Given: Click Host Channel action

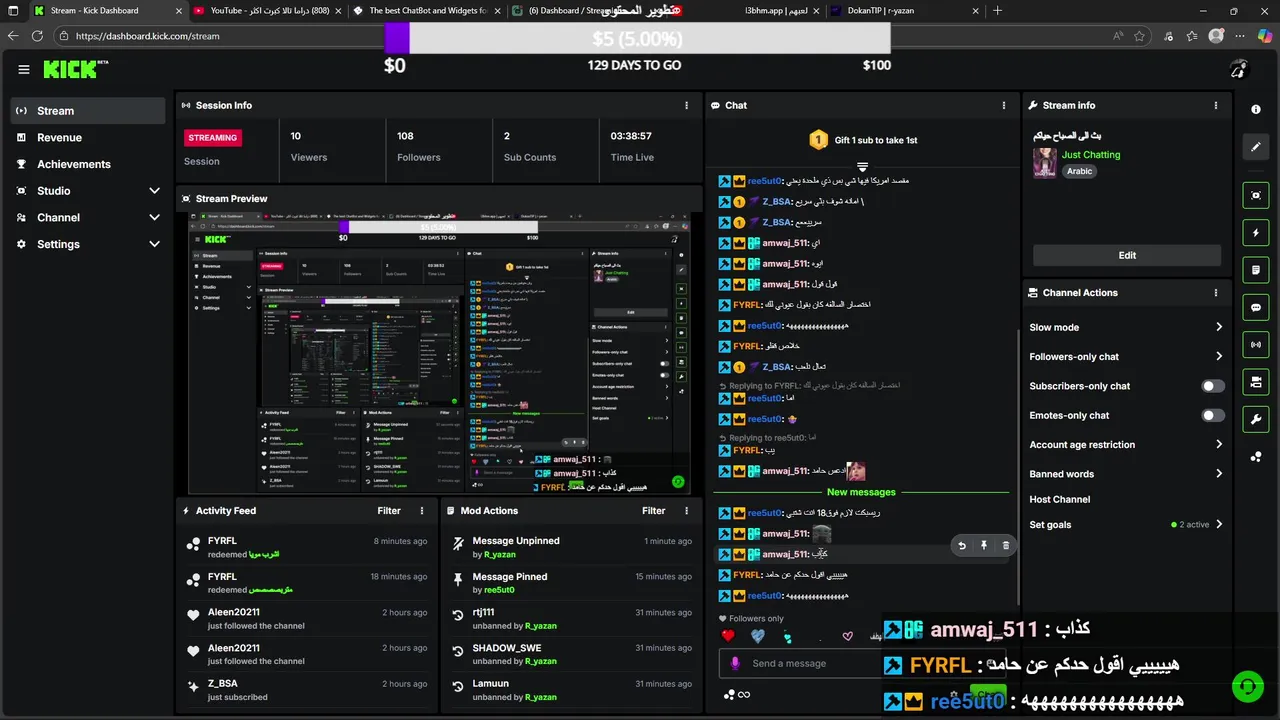Looking at the screenshot, I should [1060, 500].
